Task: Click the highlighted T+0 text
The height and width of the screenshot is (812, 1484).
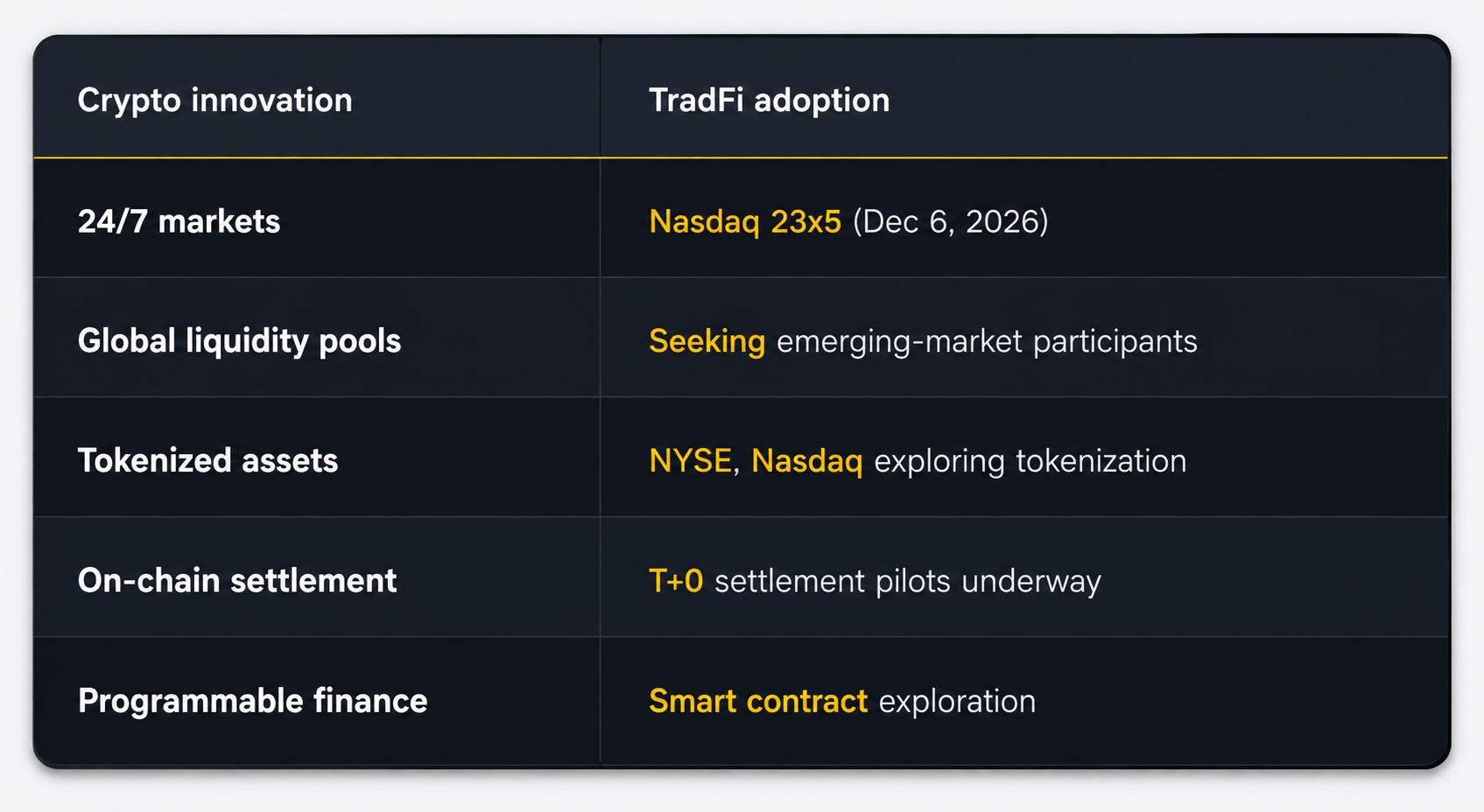Action: click(x=676, y=581)
